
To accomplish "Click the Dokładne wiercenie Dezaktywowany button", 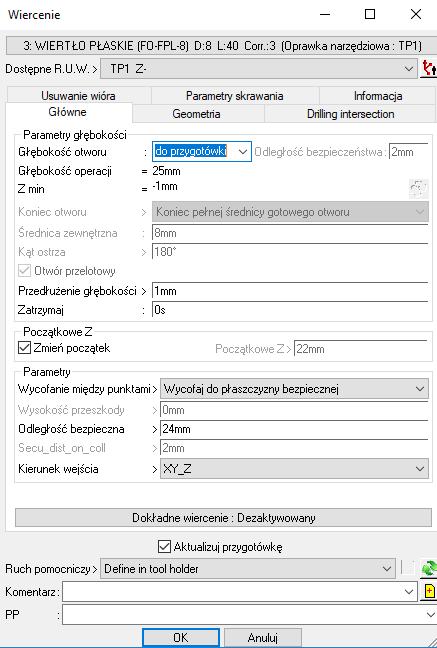I will (x=224, y=518).
